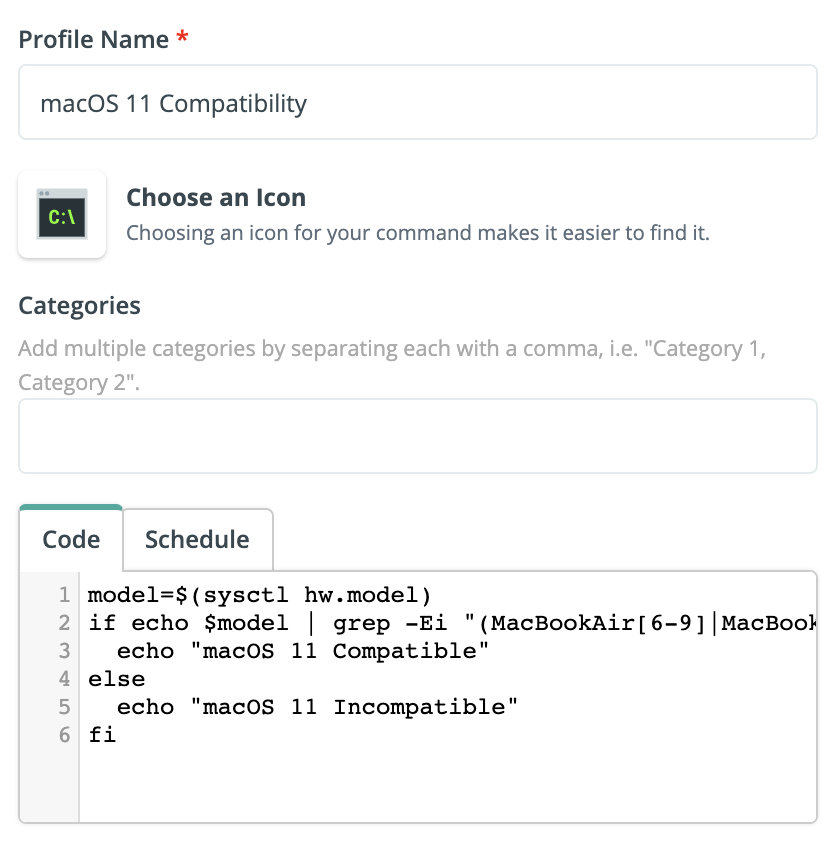Click the else statement on line 4
Screen dimensions: 832x846
click(x=117, y=679)
